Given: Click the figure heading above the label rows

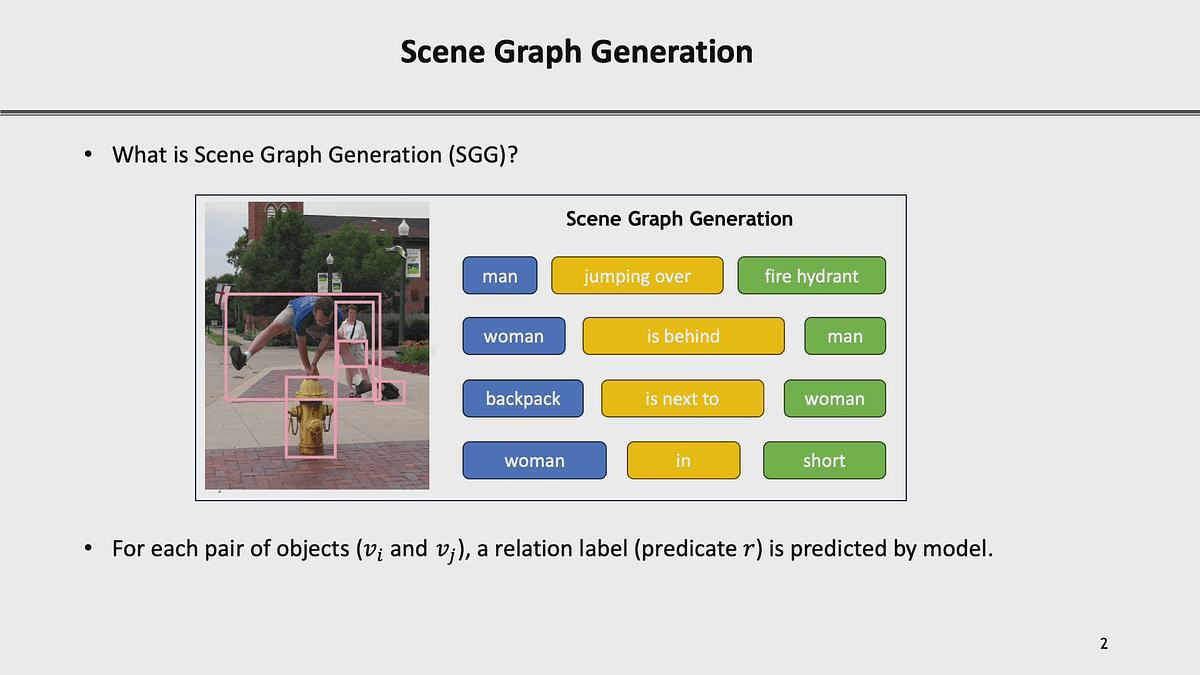Looking at the screenshot, I should click(679, 218).
